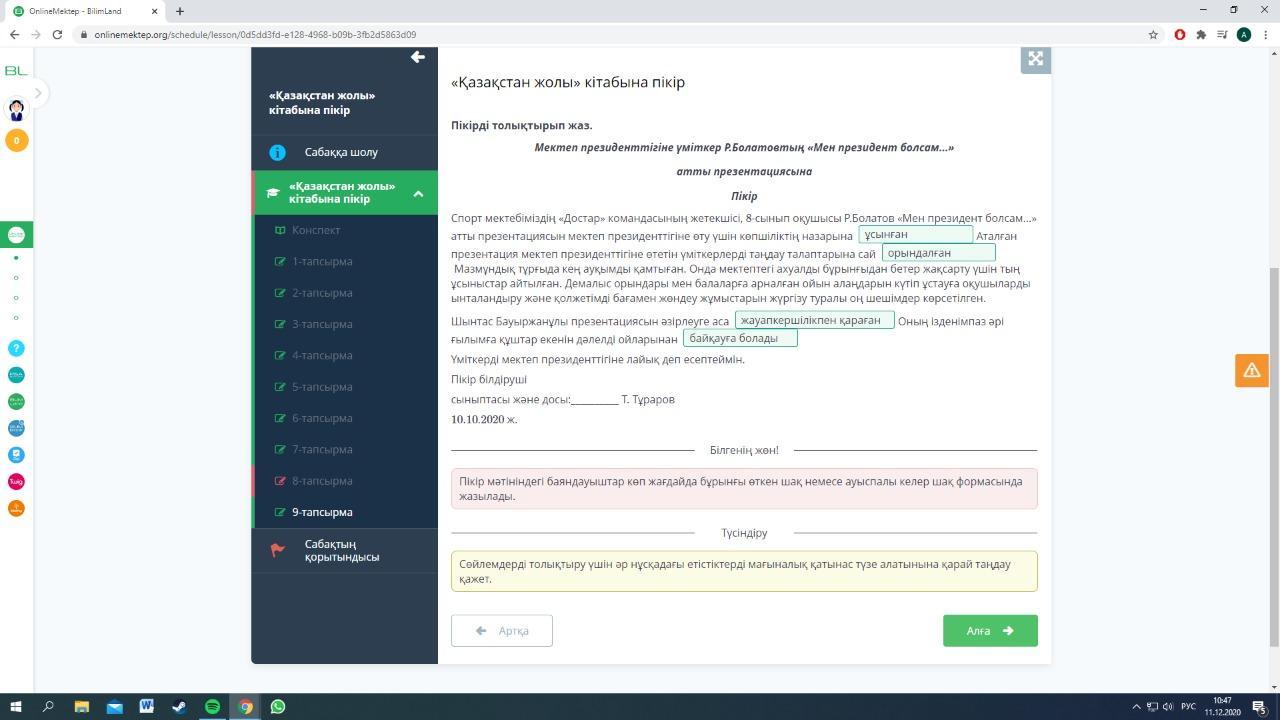
Task: Click the blue question mark help icon
Action: (16, 348)
